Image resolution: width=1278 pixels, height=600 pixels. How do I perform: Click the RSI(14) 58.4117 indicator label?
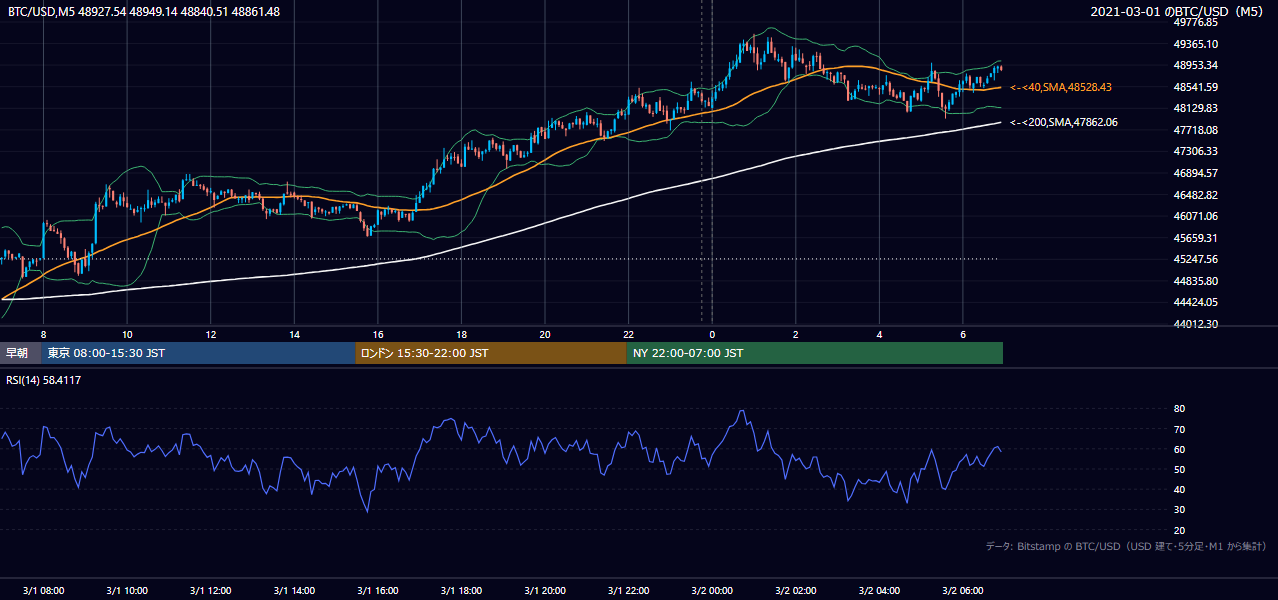[x=44, y=380]
